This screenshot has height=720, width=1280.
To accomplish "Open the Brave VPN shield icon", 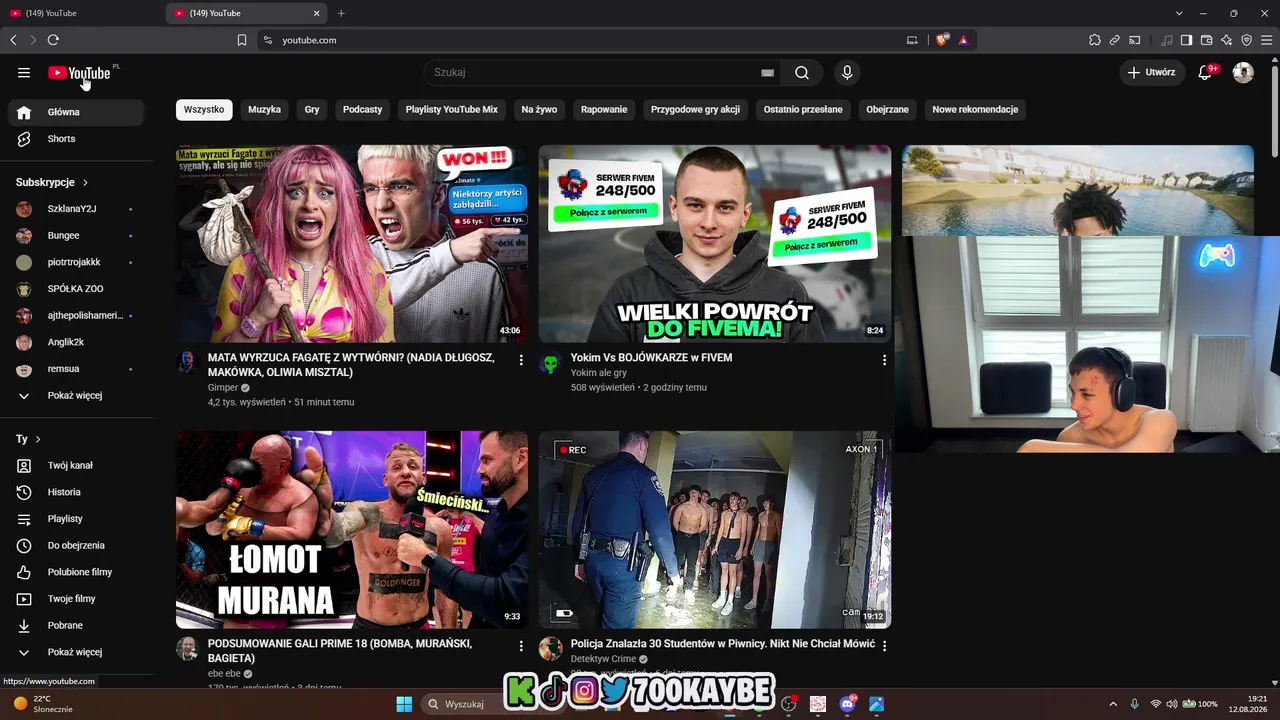I will pyautogui.click(x=1246, y=40).
